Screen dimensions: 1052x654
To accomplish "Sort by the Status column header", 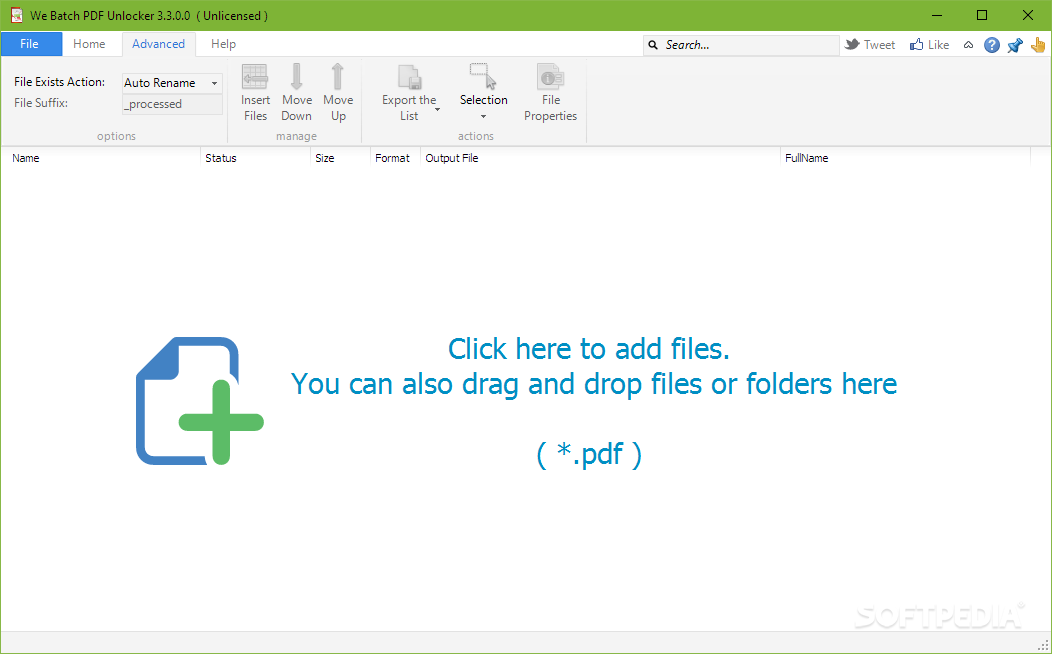I will tap(256, 158).
